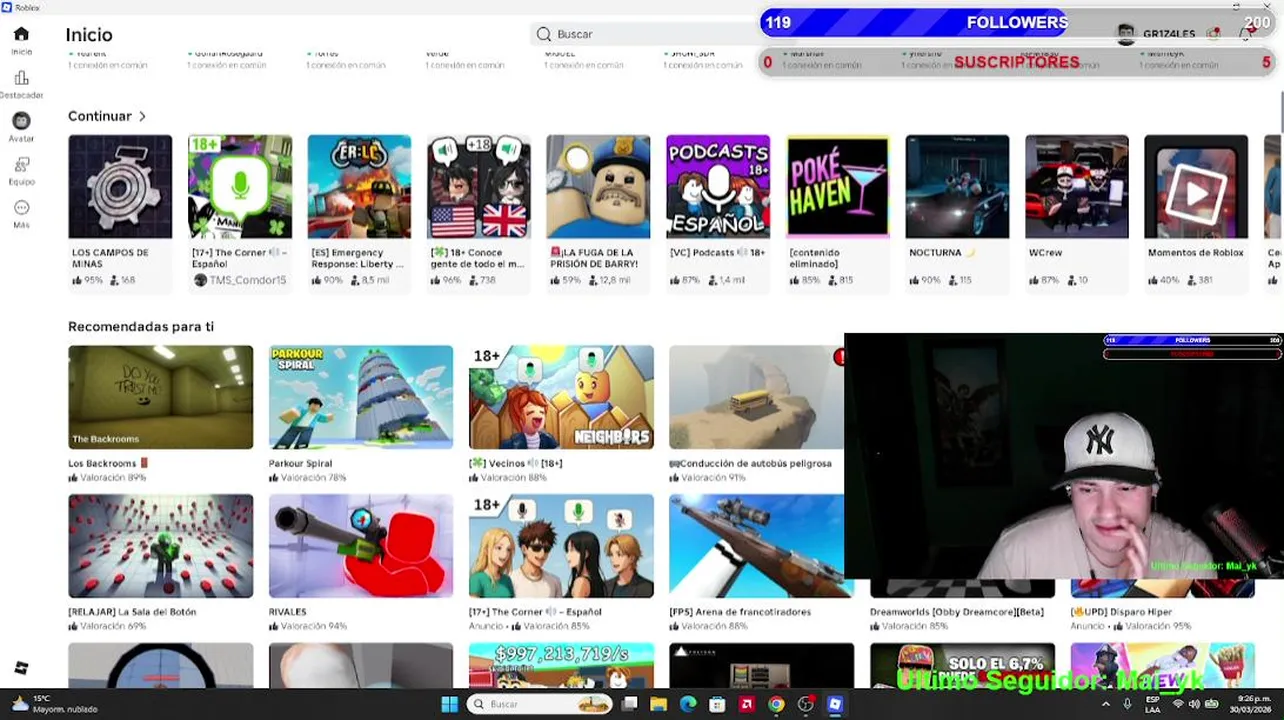Open the network Wi-Fi tray icon
The image size is (1284, 720).
[x=1178, y=704]
